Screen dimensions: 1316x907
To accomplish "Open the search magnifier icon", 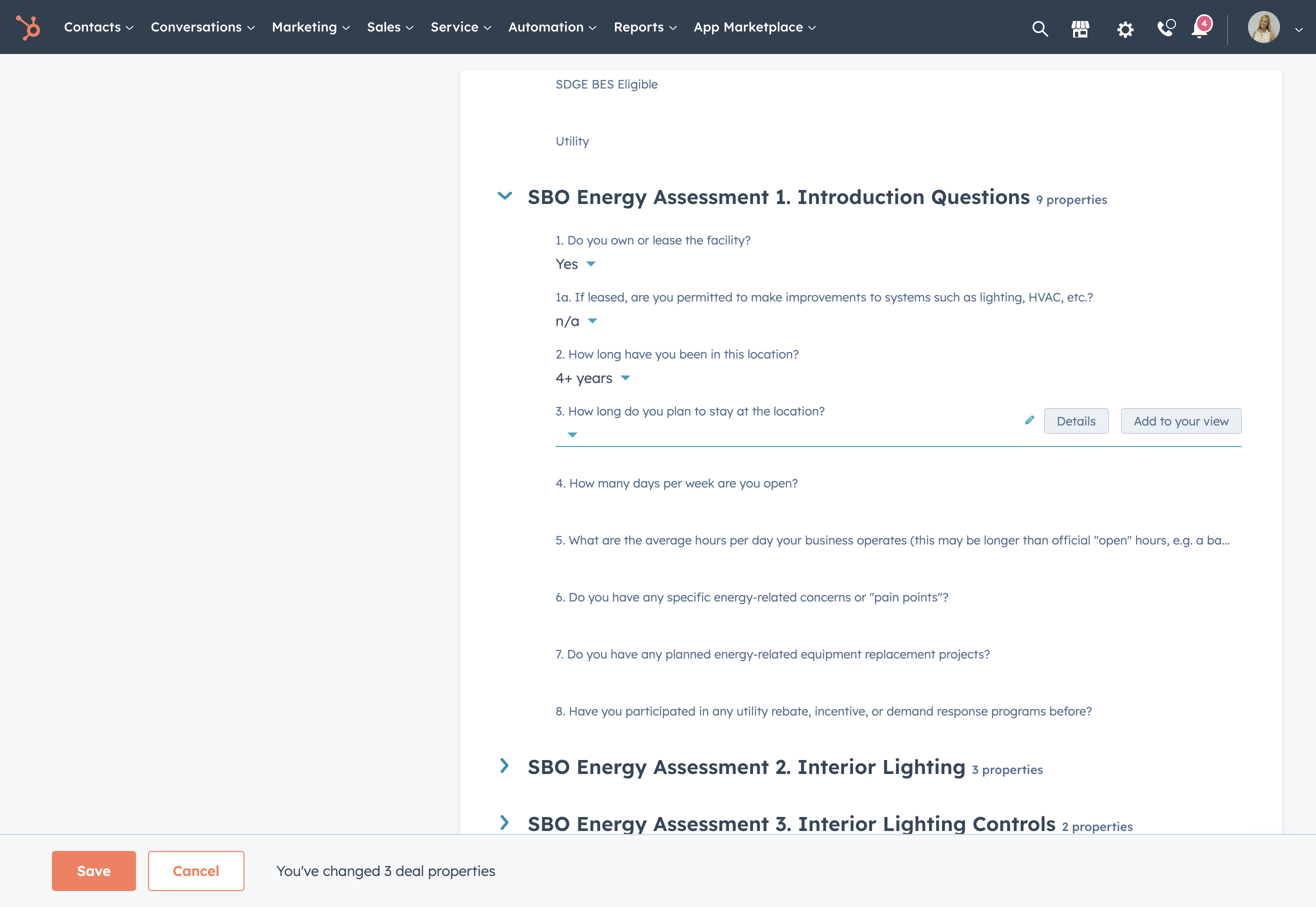I will [x=1040, y=28].
